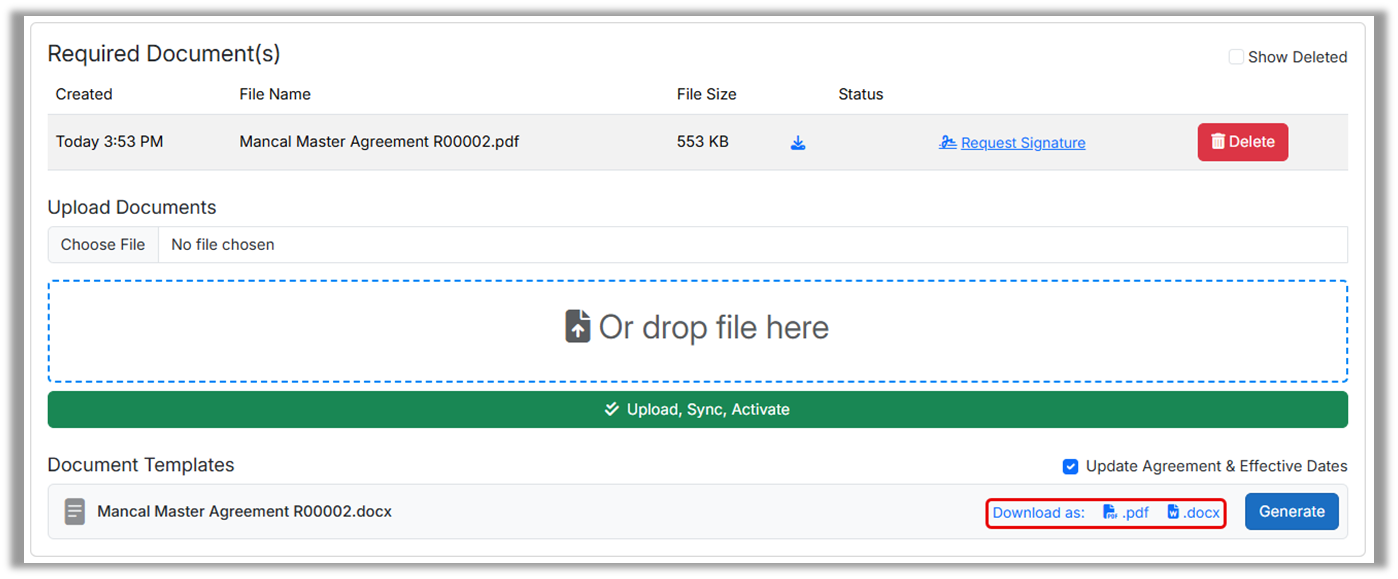This screenshot has height=579, width=1398.
Task: Click the double-check icon on green upload button
Action: click(612, 409)
